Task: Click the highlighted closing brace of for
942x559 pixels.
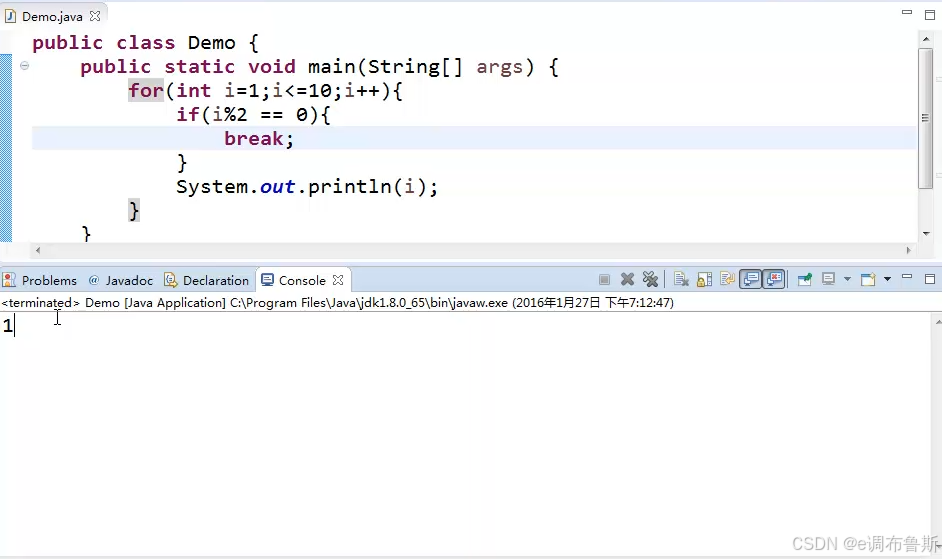Action: (x=134, y=211)
